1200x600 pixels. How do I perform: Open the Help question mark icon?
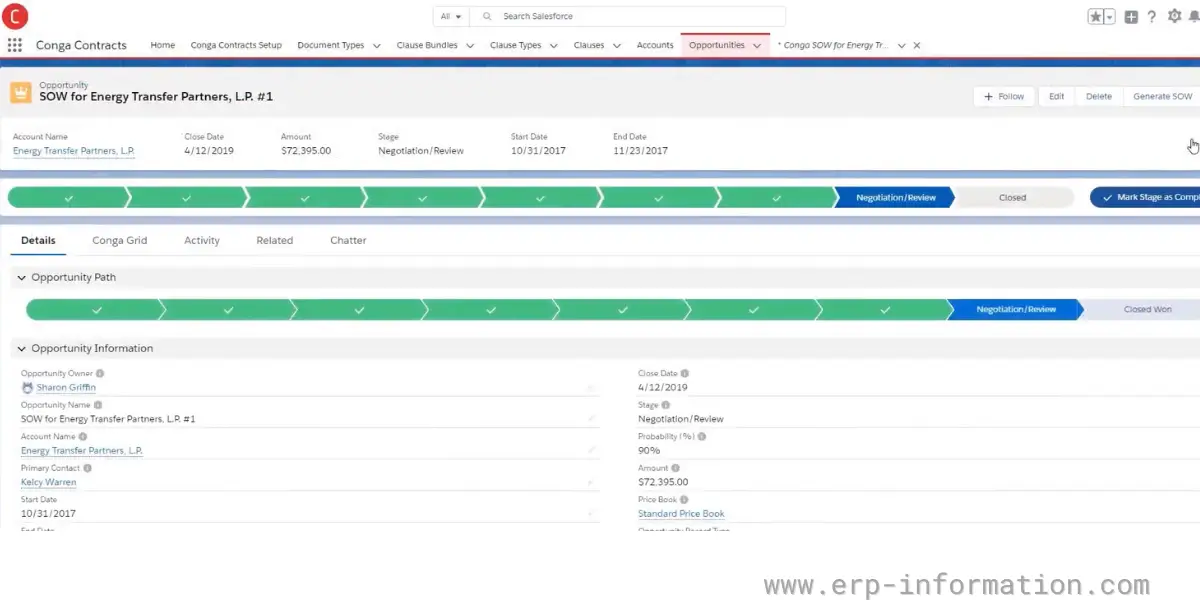(1152, 17)
